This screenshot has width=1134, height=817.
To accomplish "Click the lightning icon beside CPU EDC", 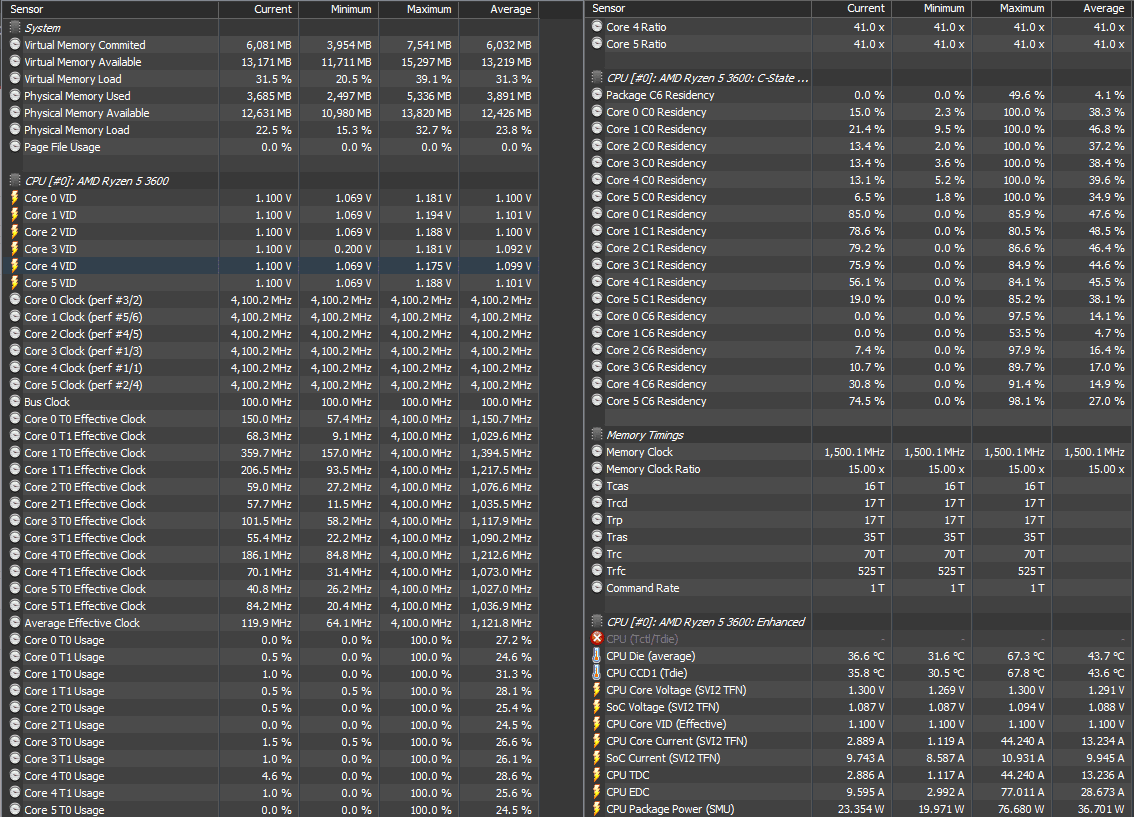I will tap(597, 792).
